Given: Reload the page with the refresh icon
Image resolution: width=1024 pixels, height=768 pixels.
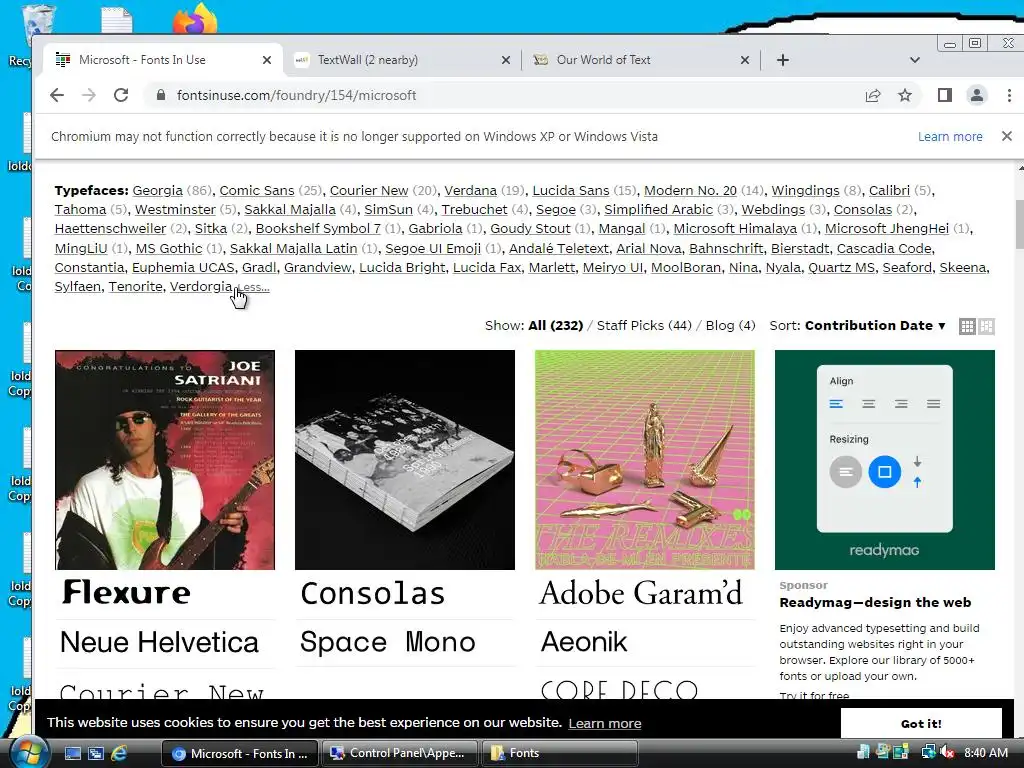Looking at the screenshot, I should coord(121,95).
